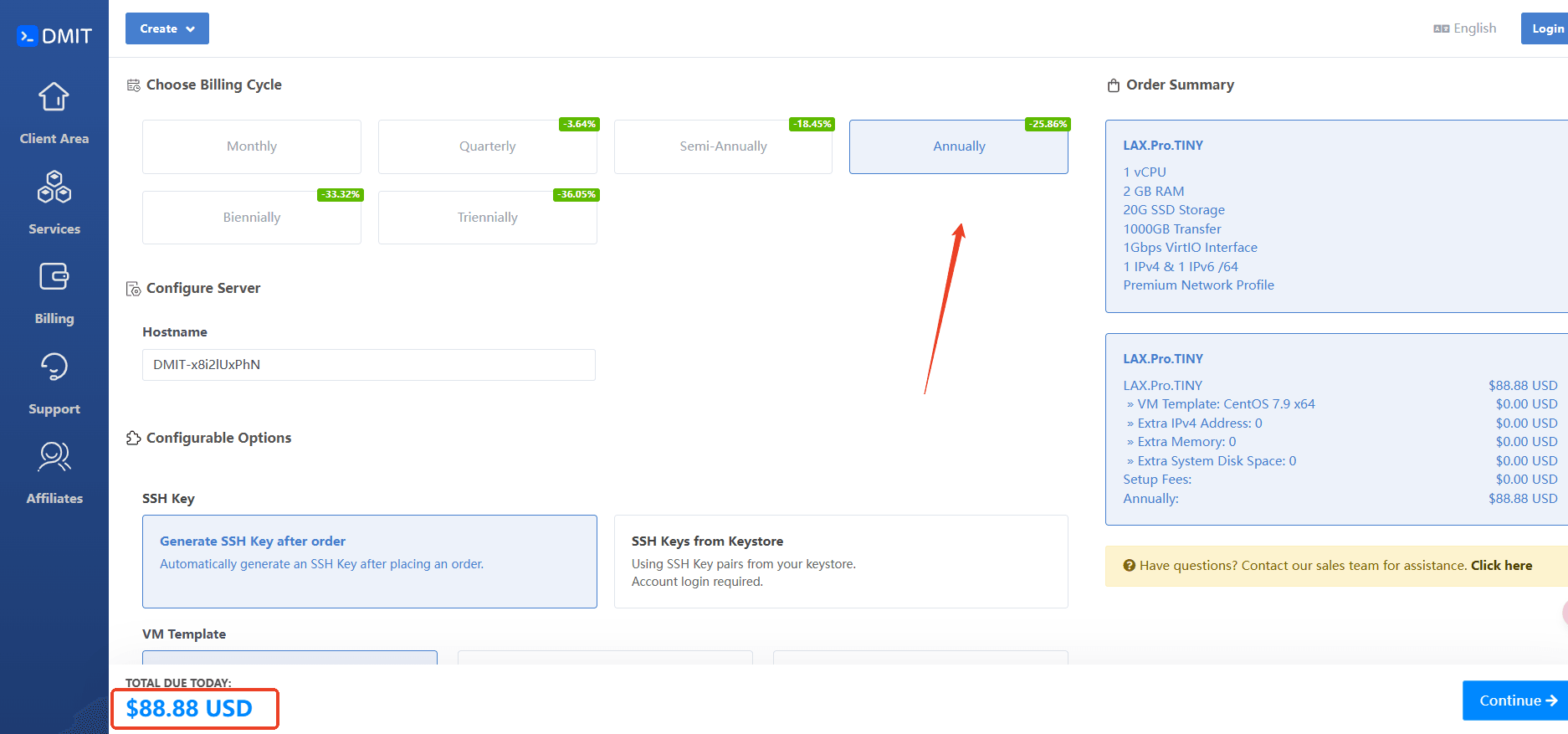The height and width of the screenshot is (734, 1568).
Task: Go to Client Area menu label
Action: [54, 139]
